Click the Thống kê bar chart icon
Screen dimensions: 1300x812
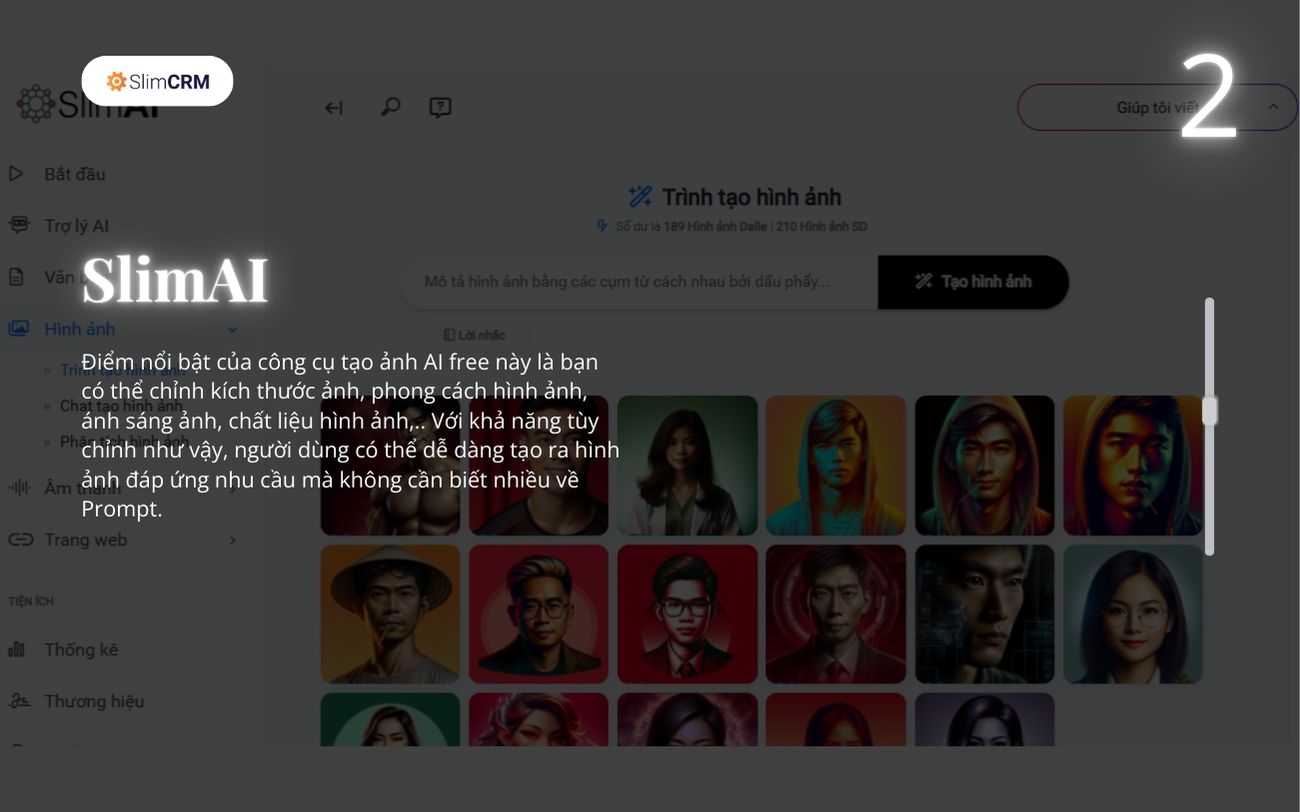pyautogui.click(x=16, y=650)
